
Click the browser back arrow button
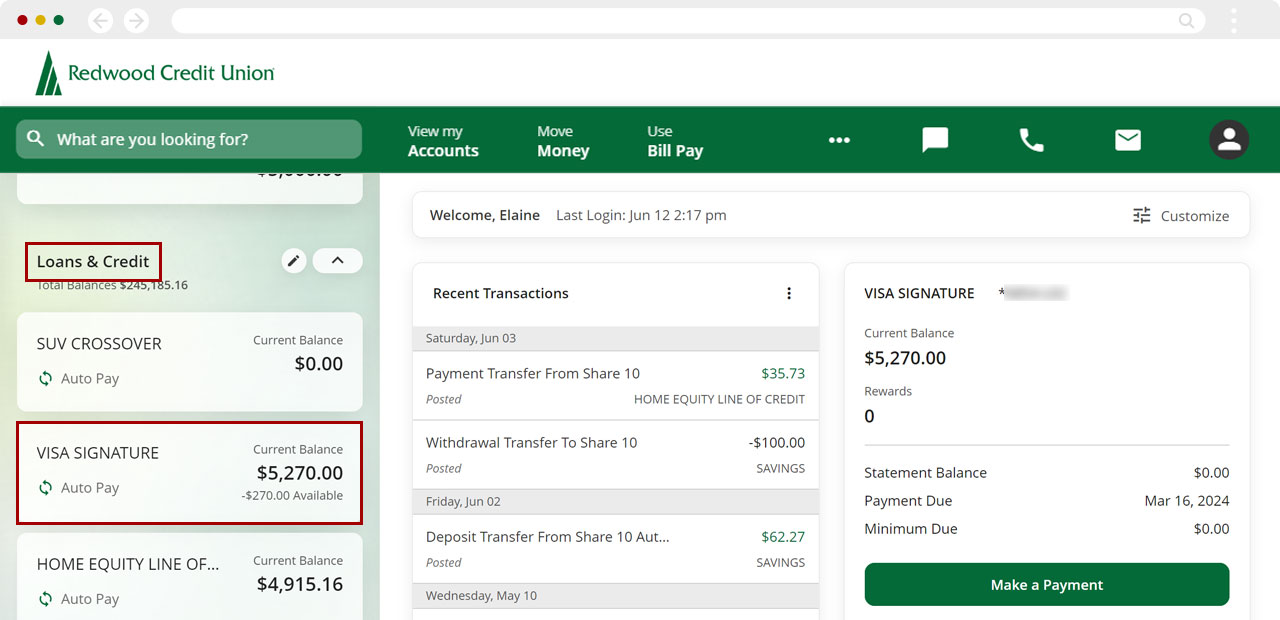pos(100,20)
